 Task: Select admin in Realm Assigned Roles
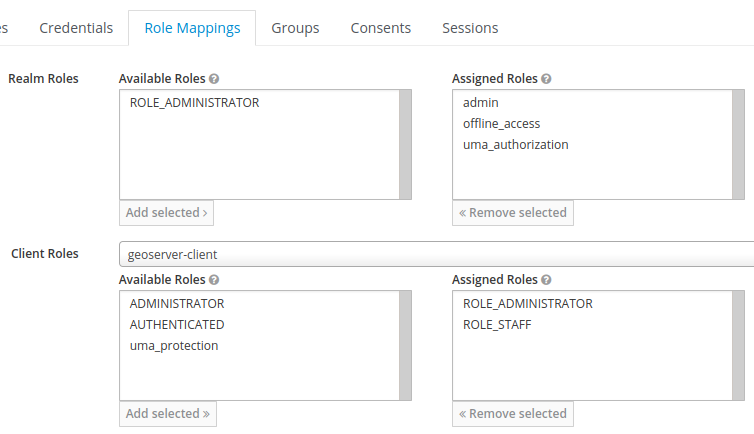[481, 102]
